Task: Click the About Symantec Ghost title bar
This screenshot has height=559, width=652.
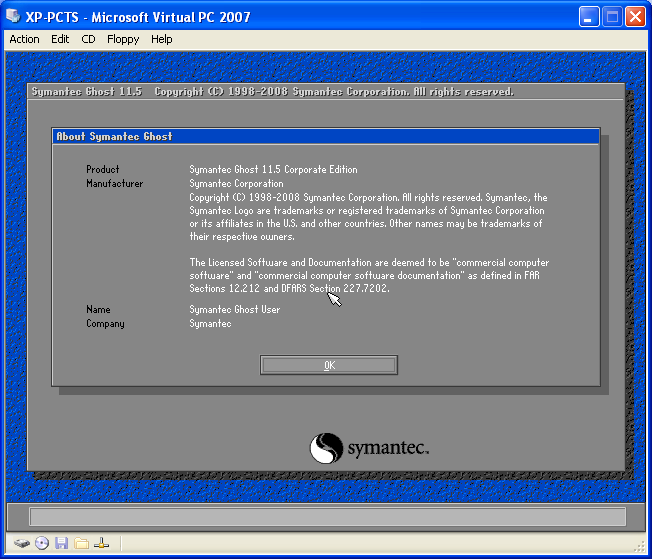Action: pyautogui.click(x=326, y=136)
